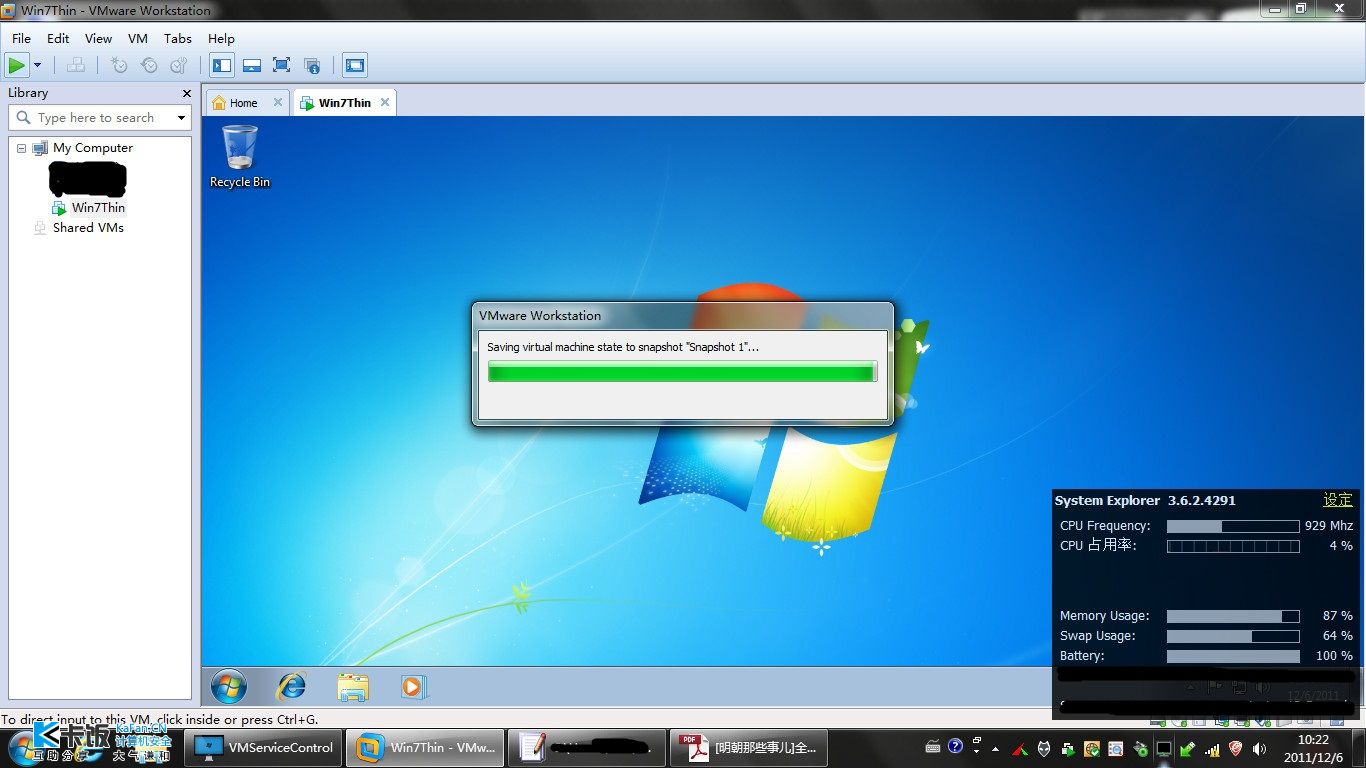
Task: Click Safely Remove Hardware tray icon
Action: click(x=1188, y=749)
